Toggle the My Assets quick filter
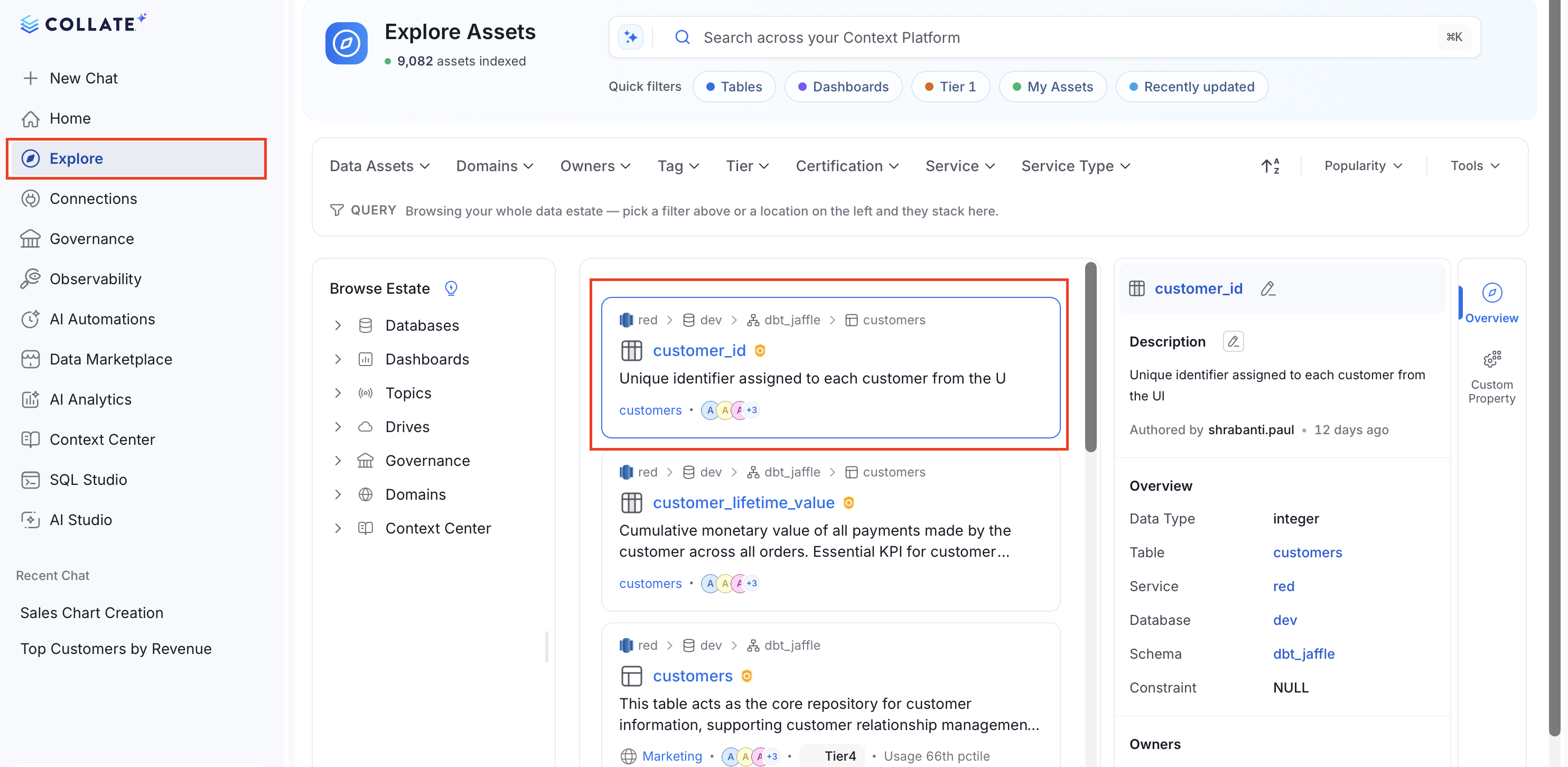 [1052, 87]
